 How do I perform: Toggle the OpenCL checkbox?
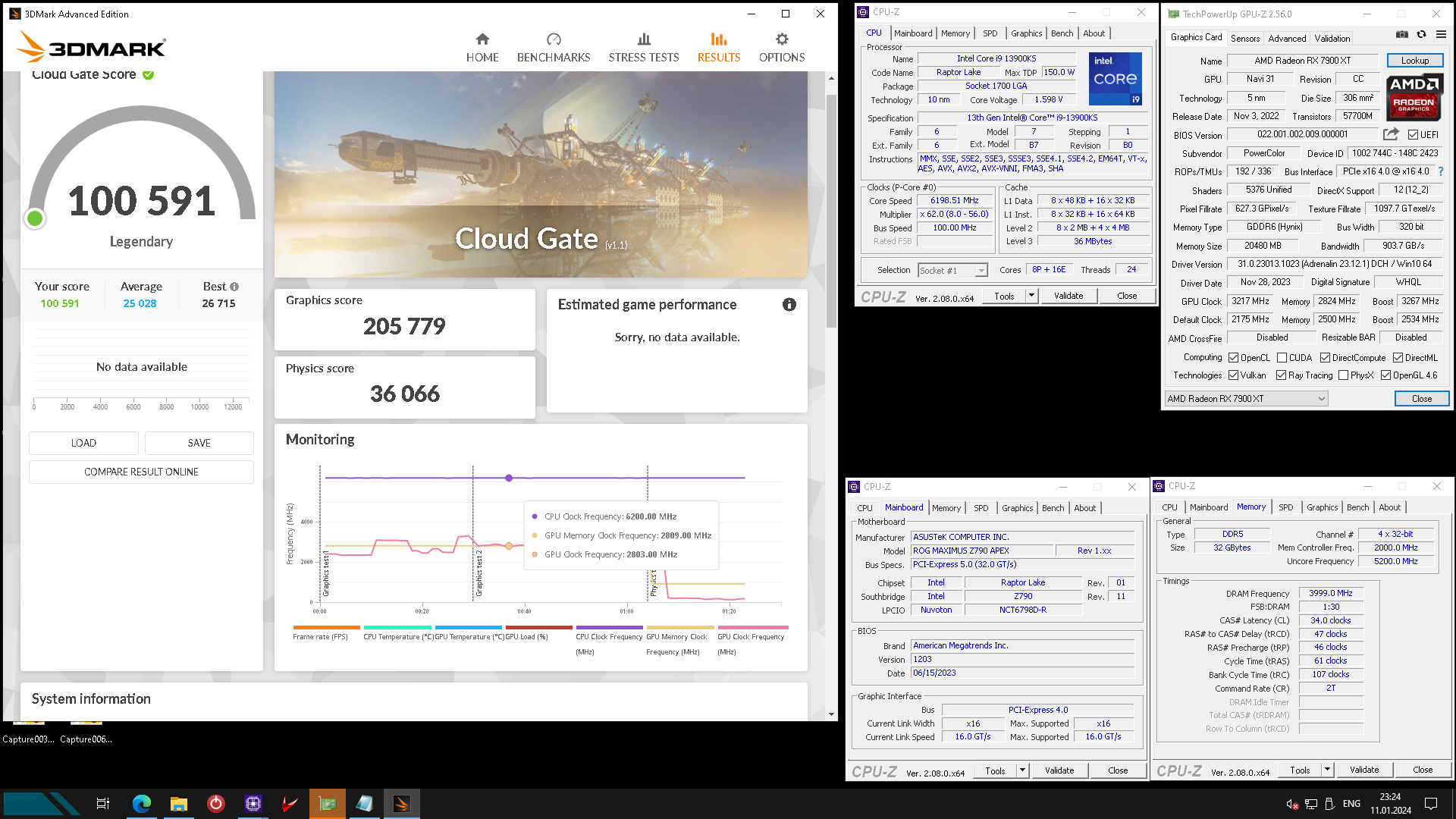point(1234,358)
